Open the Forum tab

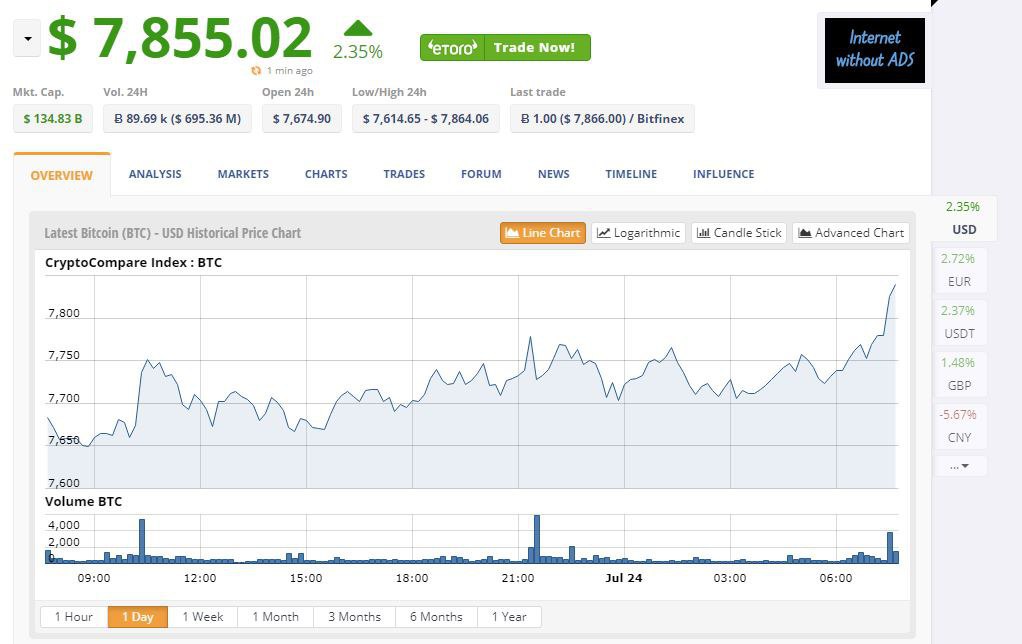coord(481,174)
